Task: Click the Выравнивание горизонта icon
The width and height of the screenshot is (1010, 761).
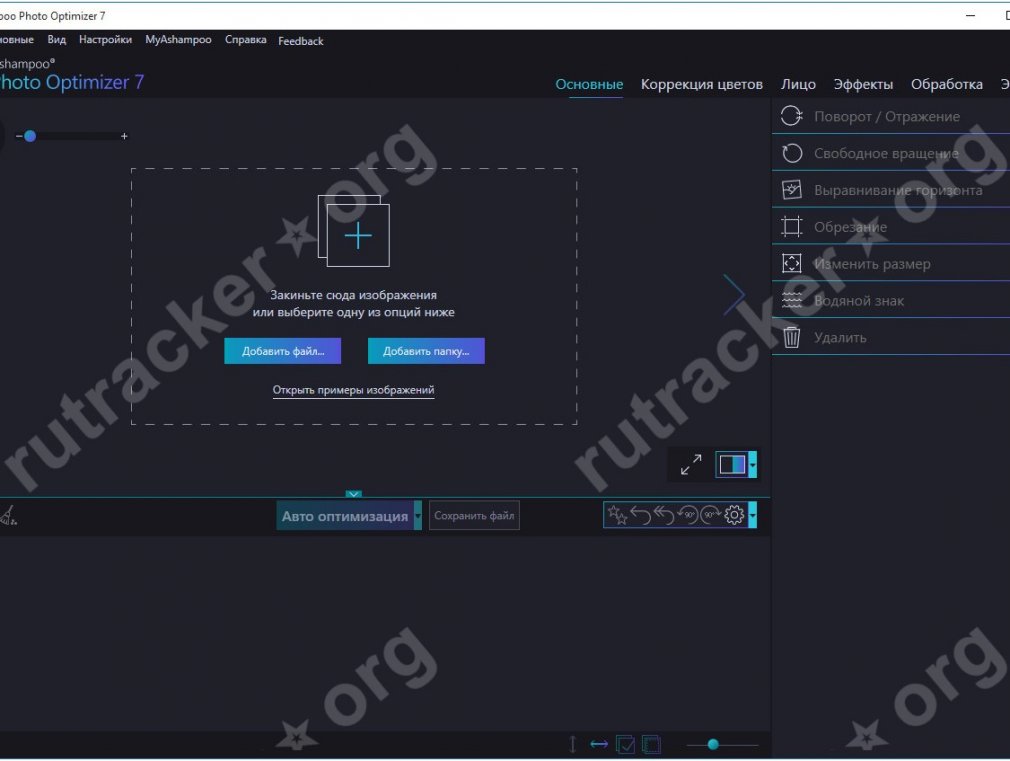Action: click(x=792, y=189)
